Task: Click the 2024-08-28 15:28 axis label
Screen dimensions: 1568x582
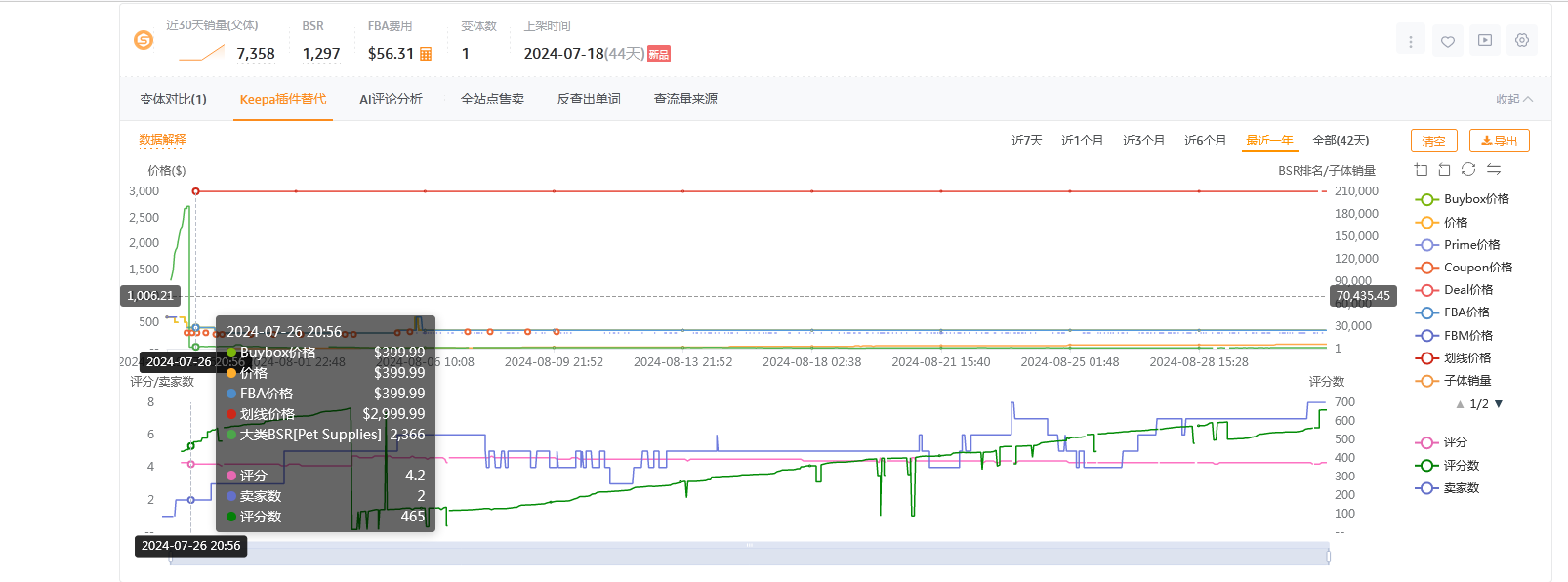Action: click(x=1199, y=362)
